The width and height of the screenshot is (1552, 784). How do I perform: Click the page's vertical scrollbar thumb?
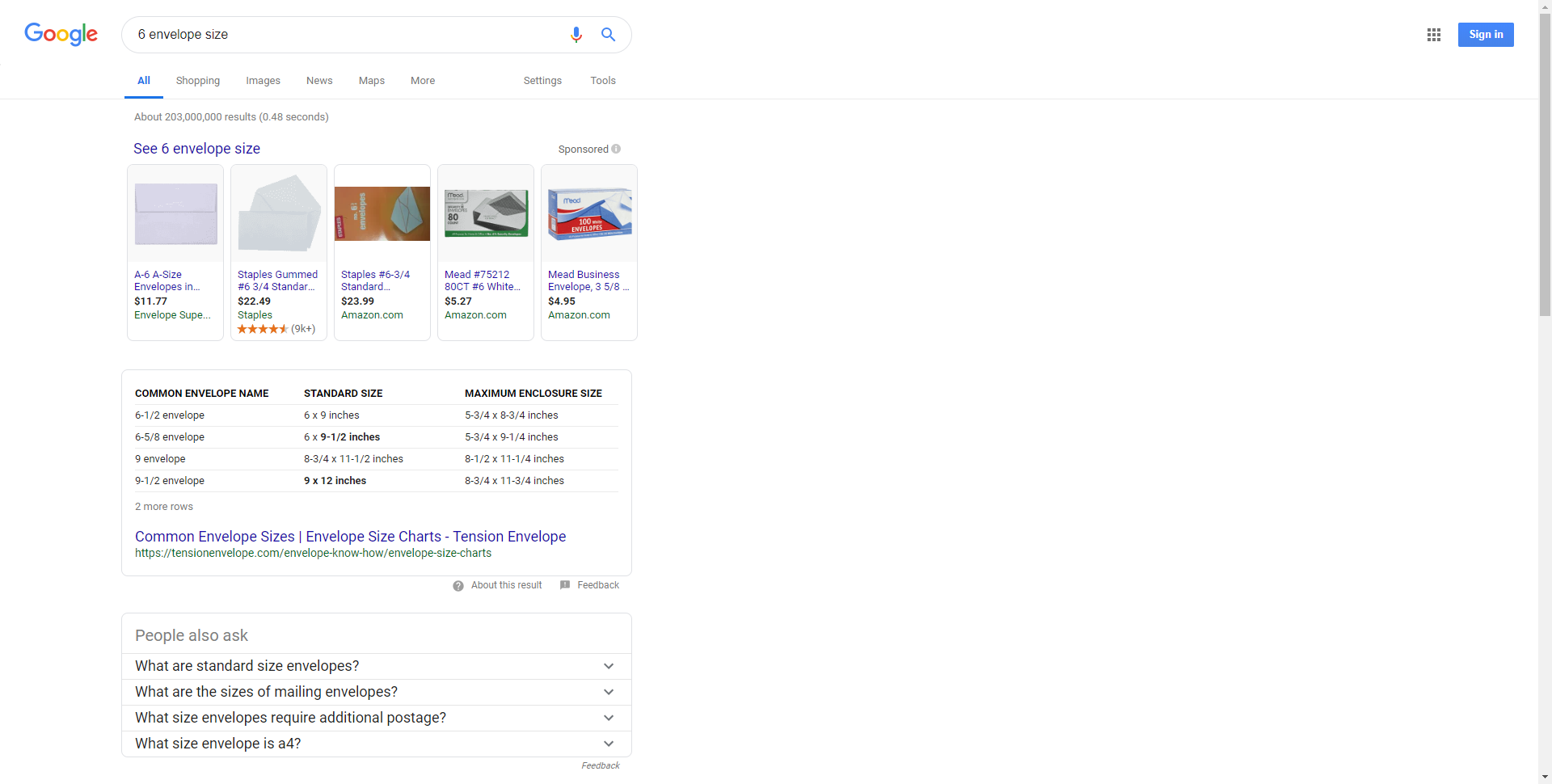coord(1545,162)
